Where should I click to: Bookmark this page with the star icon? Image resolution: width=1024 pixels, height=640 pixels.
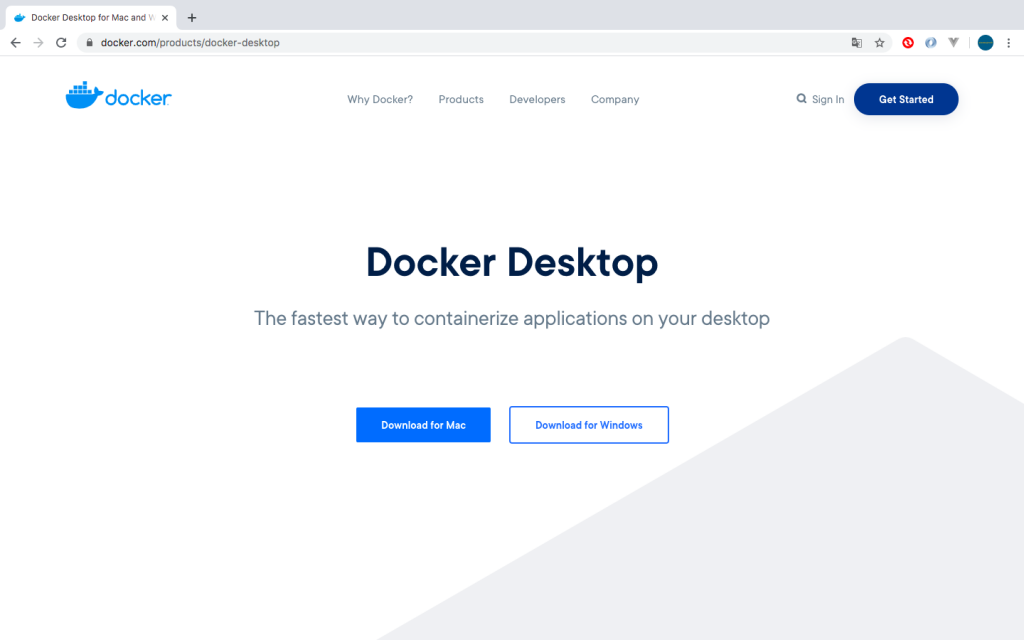click(x=880, y=43)
